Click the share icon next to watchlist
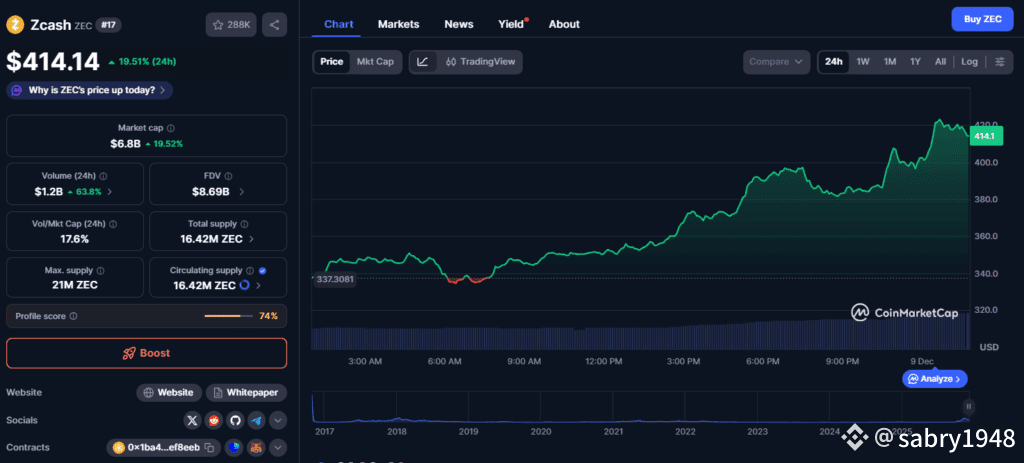 274,25
